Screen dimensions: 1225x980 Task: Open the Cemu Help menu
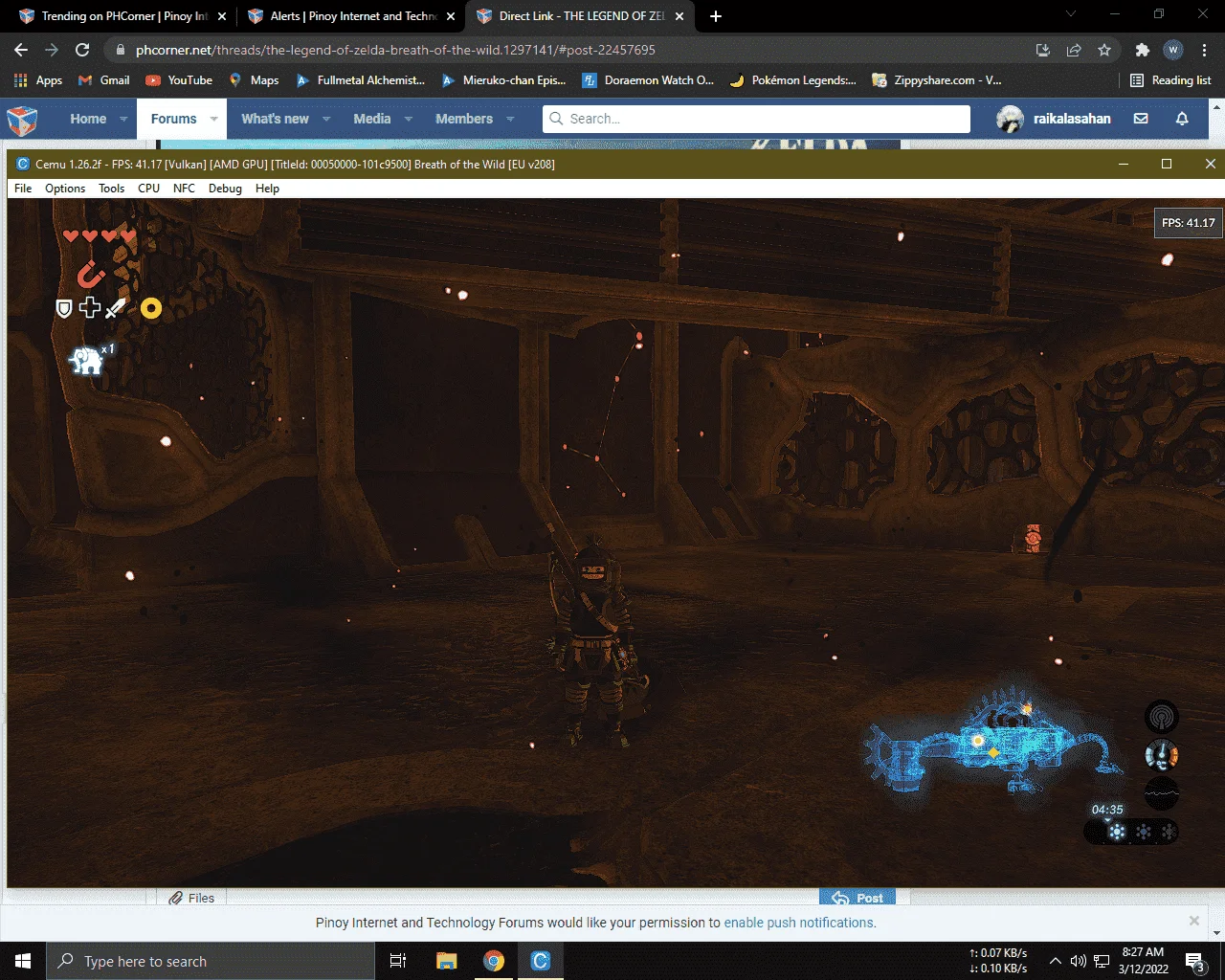pyautogui.click(x=267, y=189)
